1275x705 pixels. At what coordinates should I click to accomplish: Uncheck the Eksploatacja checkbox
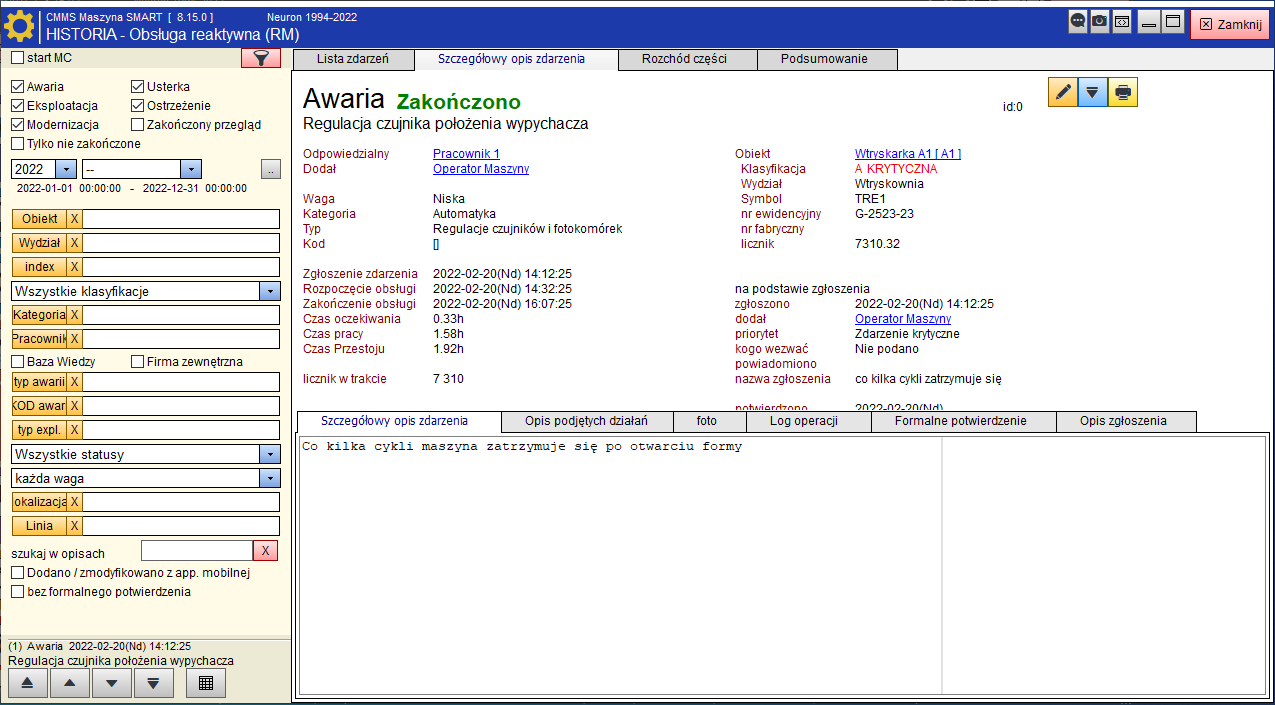pos(18,106)
